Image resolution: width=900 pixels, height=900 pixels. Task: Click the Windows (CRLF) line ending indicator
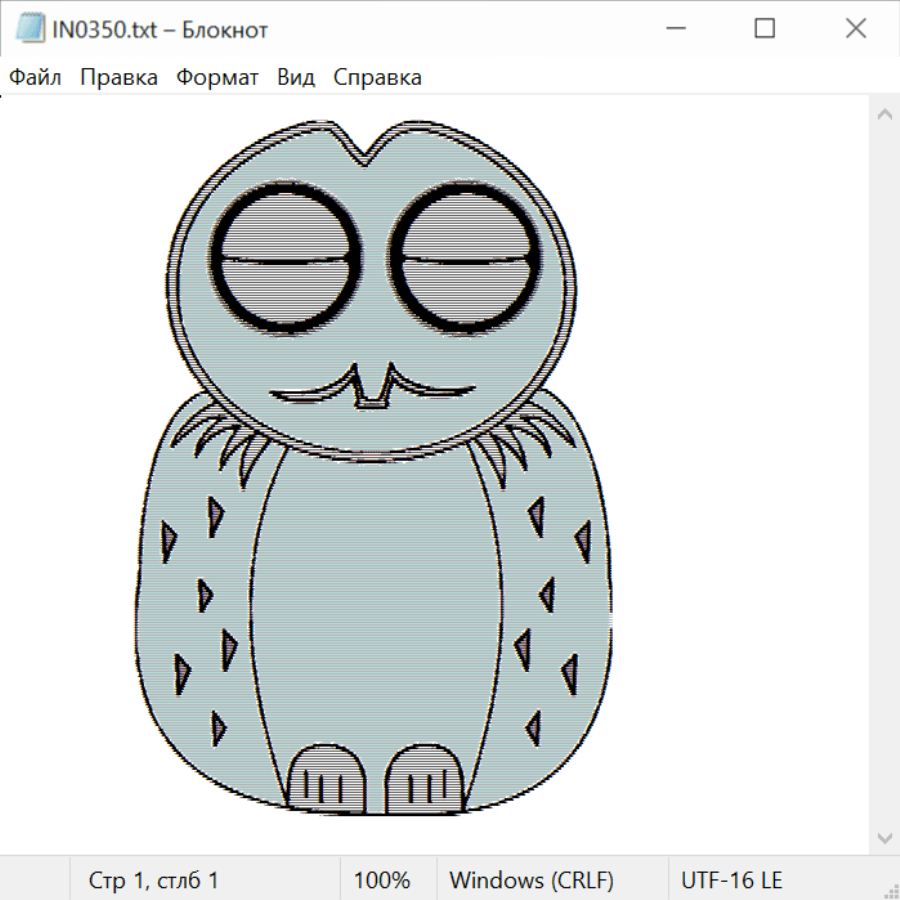tap(531, 880)
